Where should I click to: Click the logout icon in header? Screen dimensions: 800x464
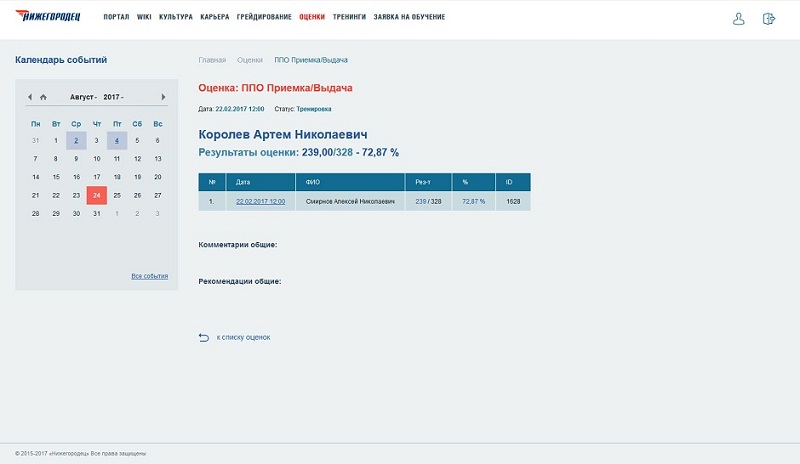click(768, 18)
